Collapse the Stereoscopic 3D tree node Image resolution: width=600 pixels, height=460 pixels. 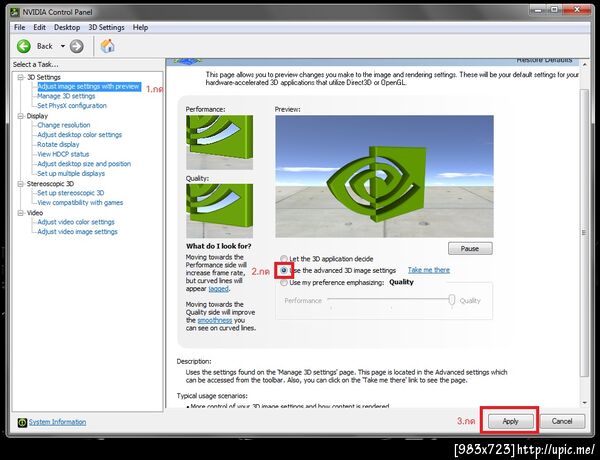click(21, 184)
